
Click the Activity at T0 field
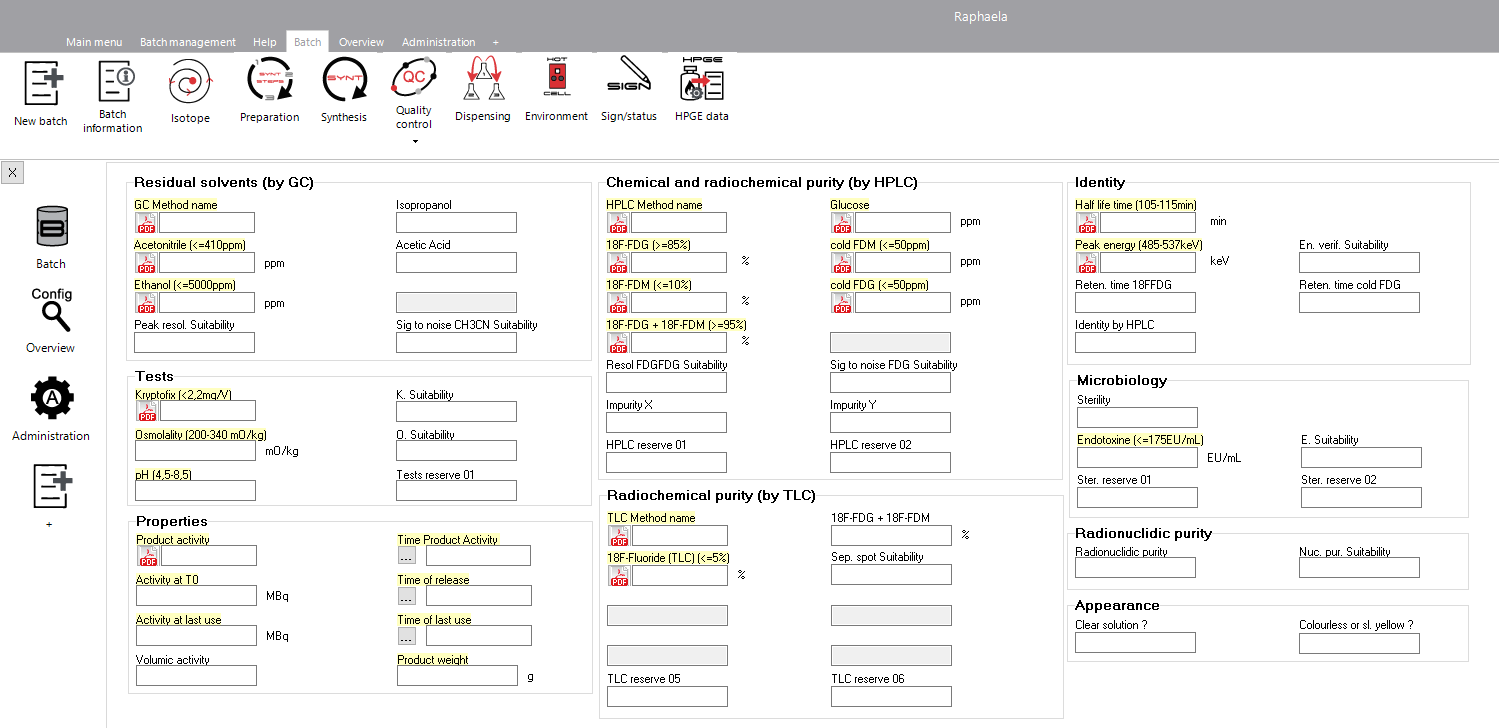[x=196, y=595]
